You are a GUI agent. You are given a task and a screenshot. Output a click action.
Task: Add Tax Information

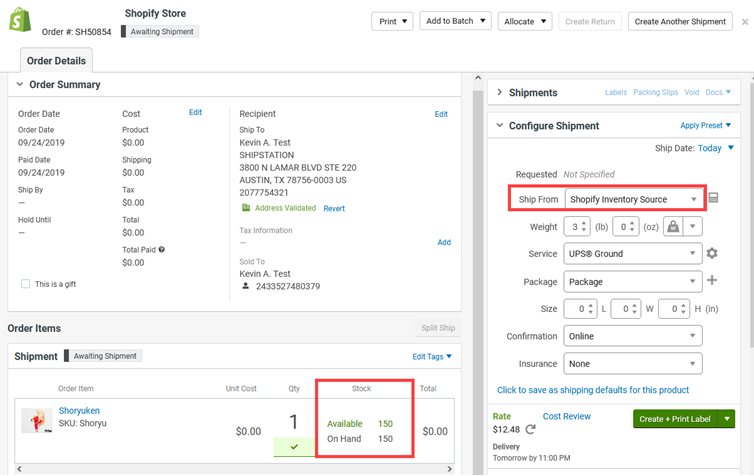[444, 242]
